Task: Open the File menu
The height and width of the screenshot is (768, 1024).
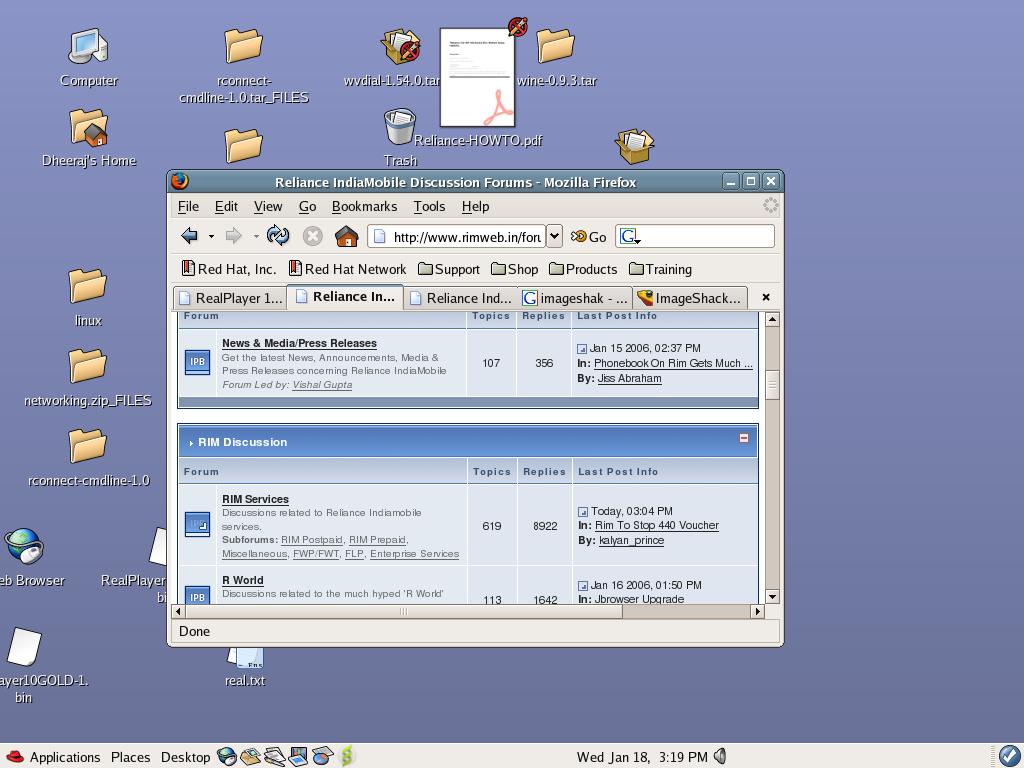Action: pos(188,206)
